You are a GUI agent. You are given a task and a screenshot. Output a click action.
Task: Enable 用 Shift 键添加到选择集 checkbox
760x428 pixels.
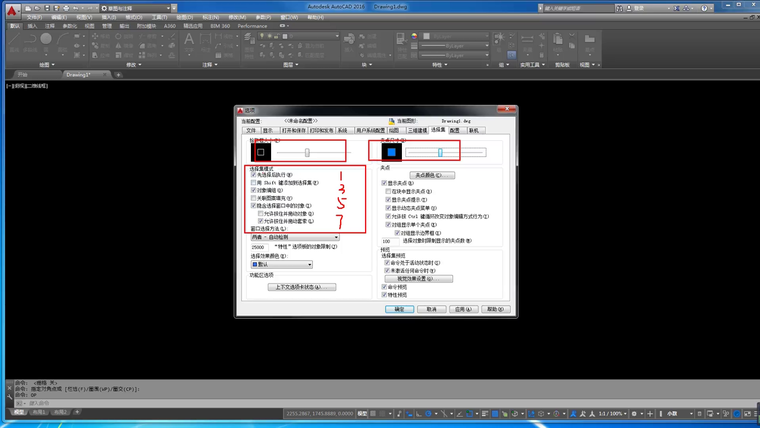[254, 183]
